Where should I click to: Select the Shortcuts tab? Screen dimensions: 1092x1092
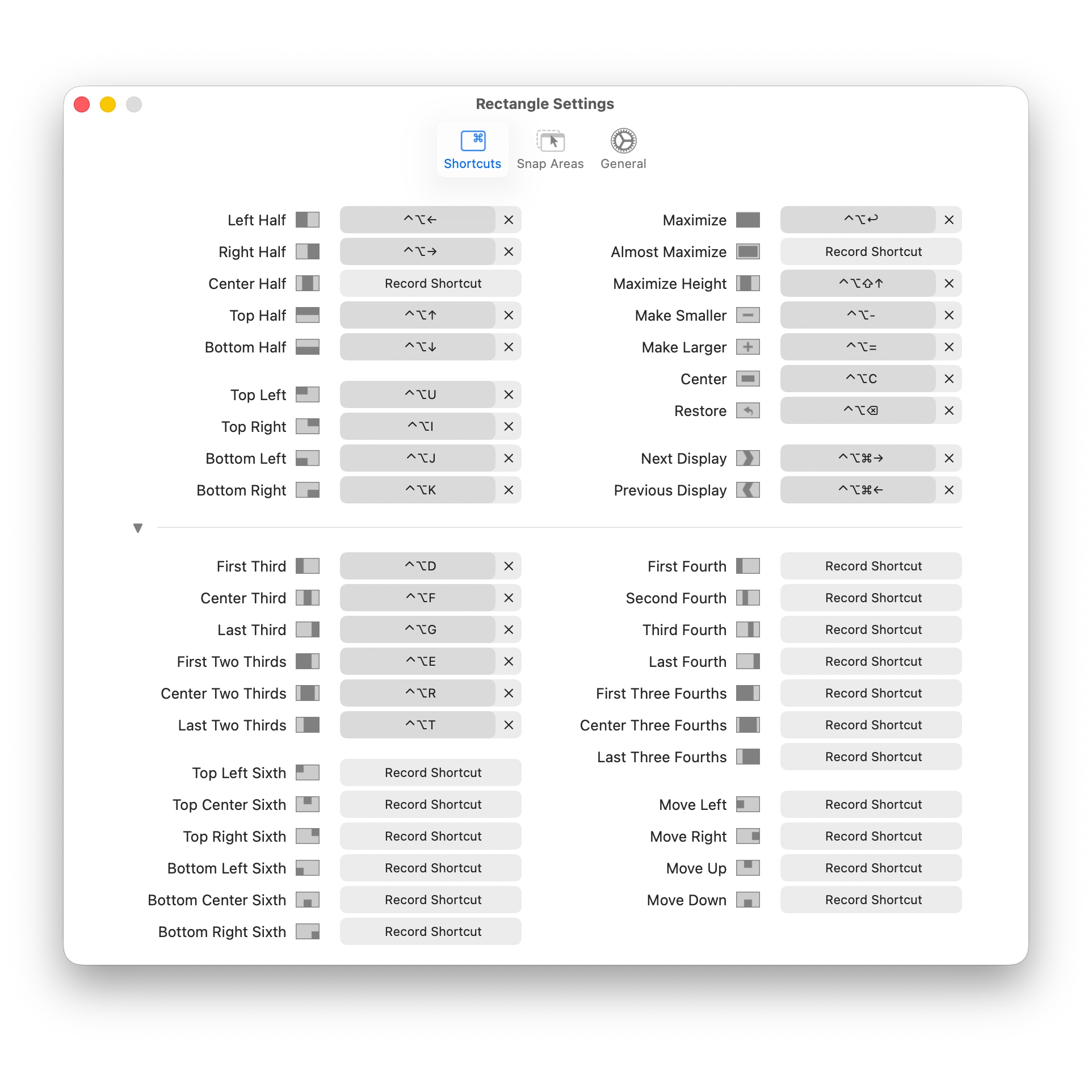(472, 149)
